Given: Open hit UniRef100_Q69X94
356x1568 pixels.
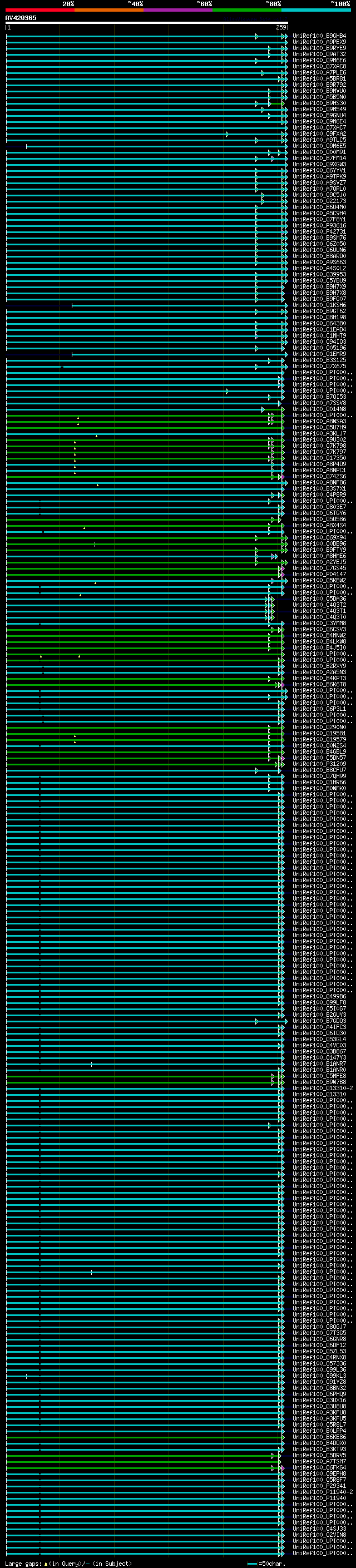Looking at the screenshot, I should (x=319, y=537).
